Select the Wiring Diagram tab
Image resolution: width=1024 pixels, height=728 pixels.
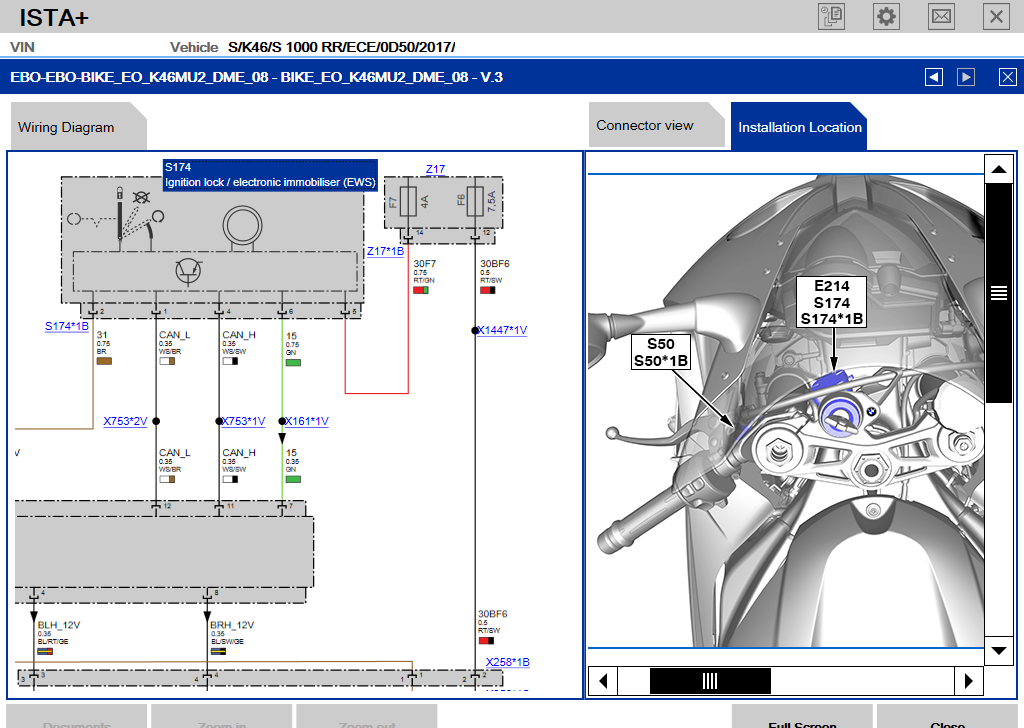click(x=66, y=127)
